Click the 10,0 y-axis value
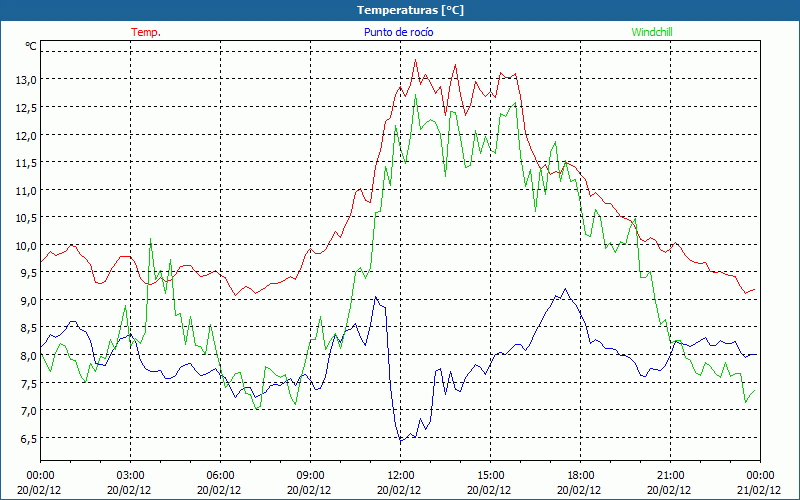Image resolution: width=800 pixels, height=500 pixels. pyautogui.click(x=26, y=245)
